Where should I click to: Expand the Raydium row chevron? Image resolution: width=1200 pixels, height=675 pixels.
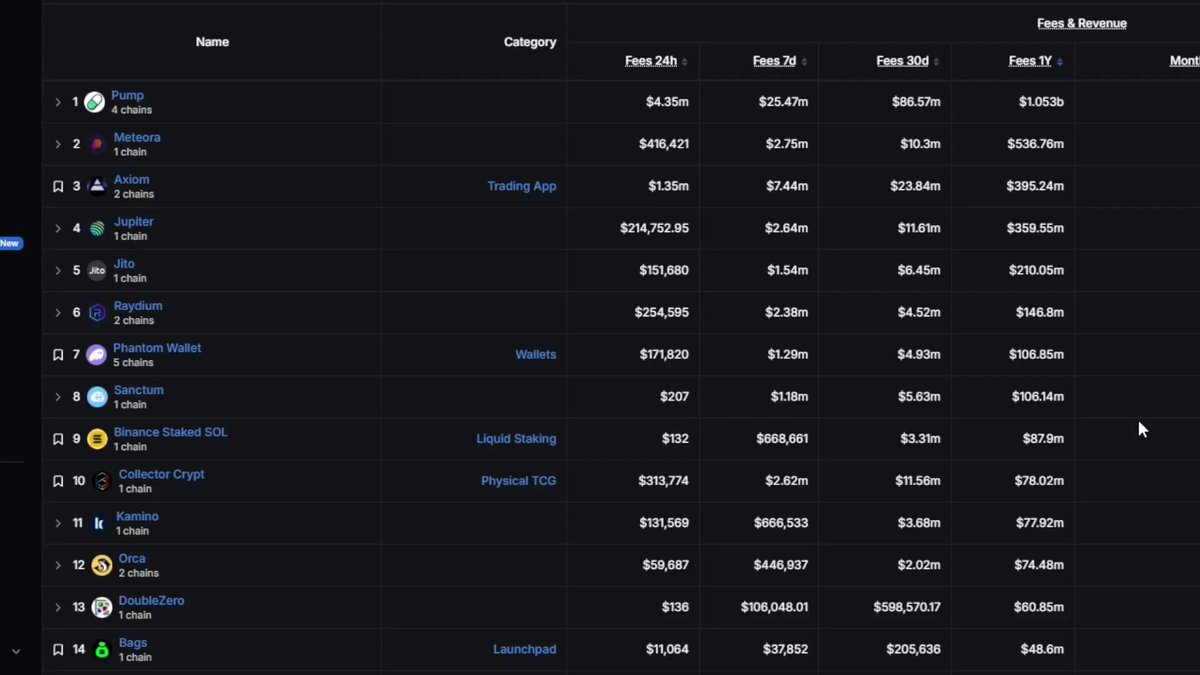[x=58, y=312]
